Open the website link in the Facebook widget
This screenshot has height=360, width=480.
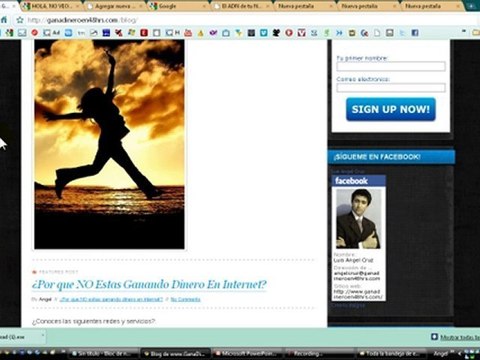358,294
